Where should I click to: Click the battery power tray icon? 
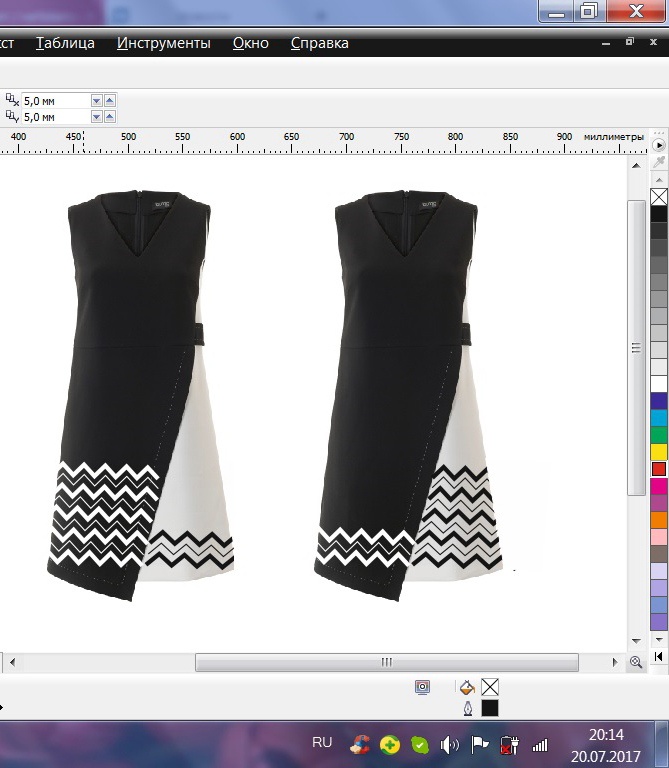coord(509,745)
